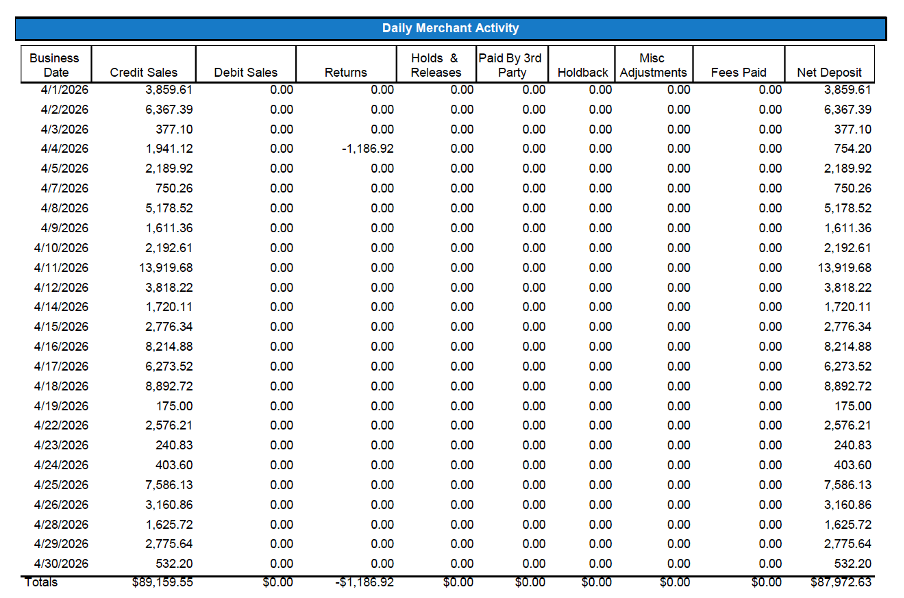
Task: Select the Credit Sales column header
Action: pos(144,65)
